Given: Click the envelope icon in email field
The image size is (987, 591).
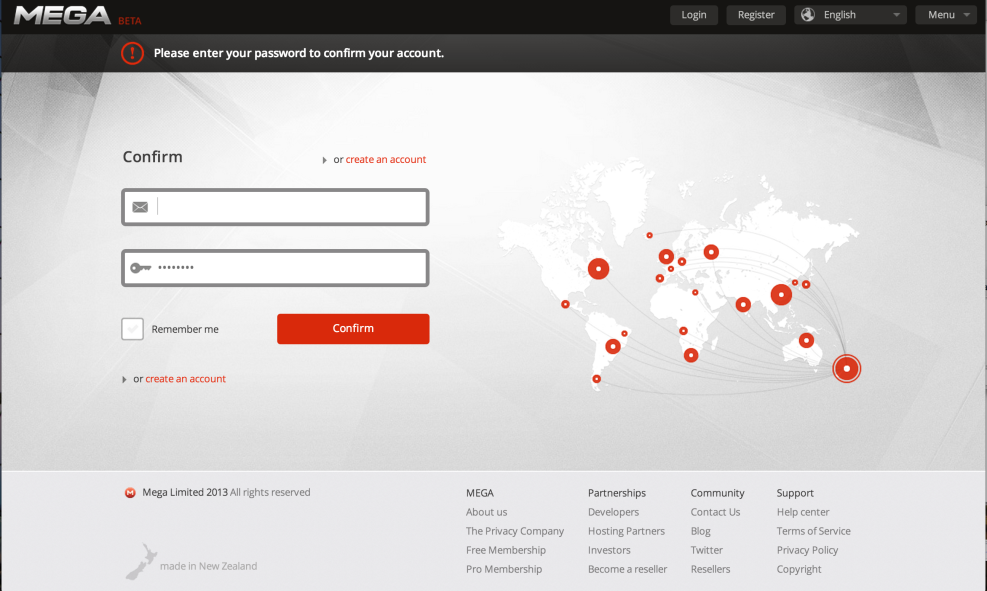Looking at the screenshot, I should pos(140,206).
